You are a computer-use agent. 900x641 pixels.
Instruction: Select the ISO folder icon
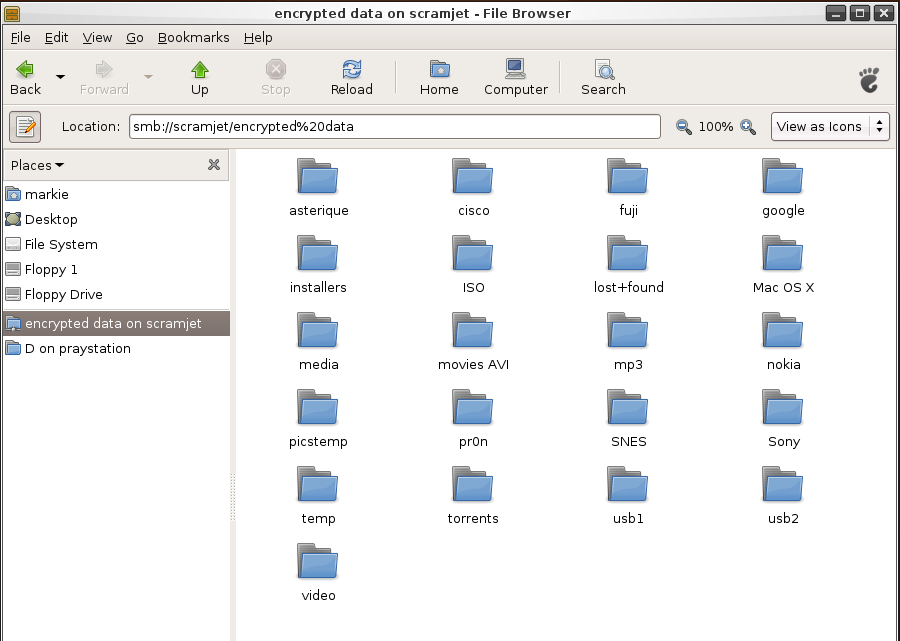[473, 253]
